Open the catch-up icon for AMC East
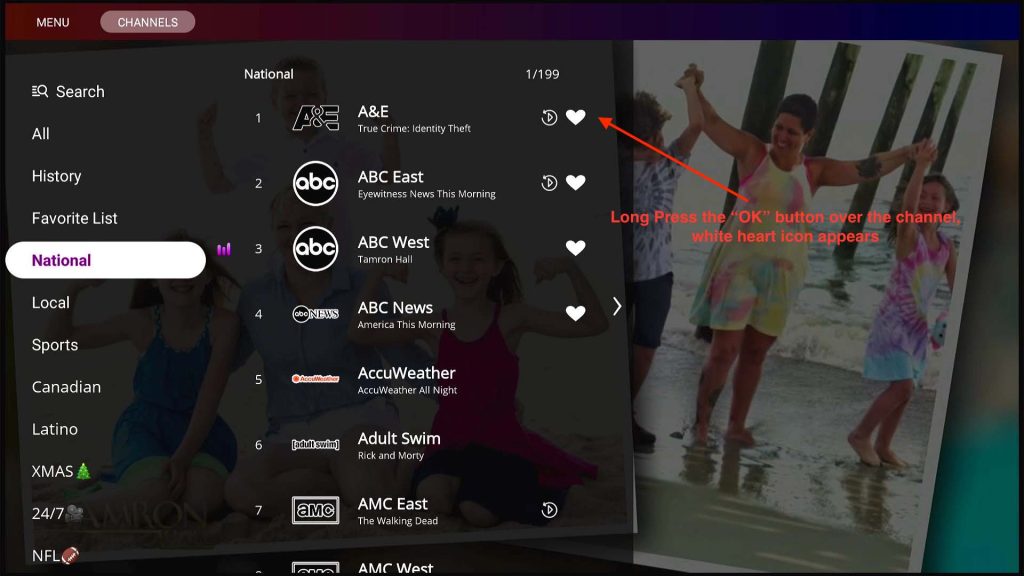The width and height of the screenshot is (1024, 576). pyautogui.click(x=549, y=509)
